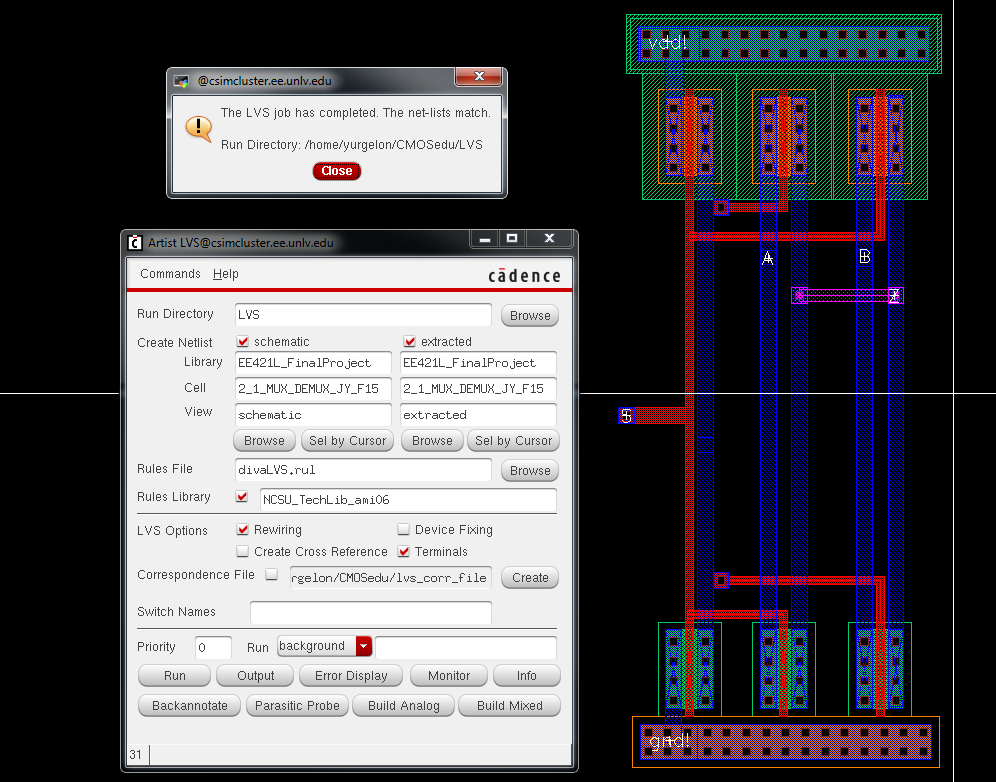This screenshot has width=996, height=782.
Task: Click the Cadence logo in LVS window
Action: pyautogui.click(x=524, y=275)
